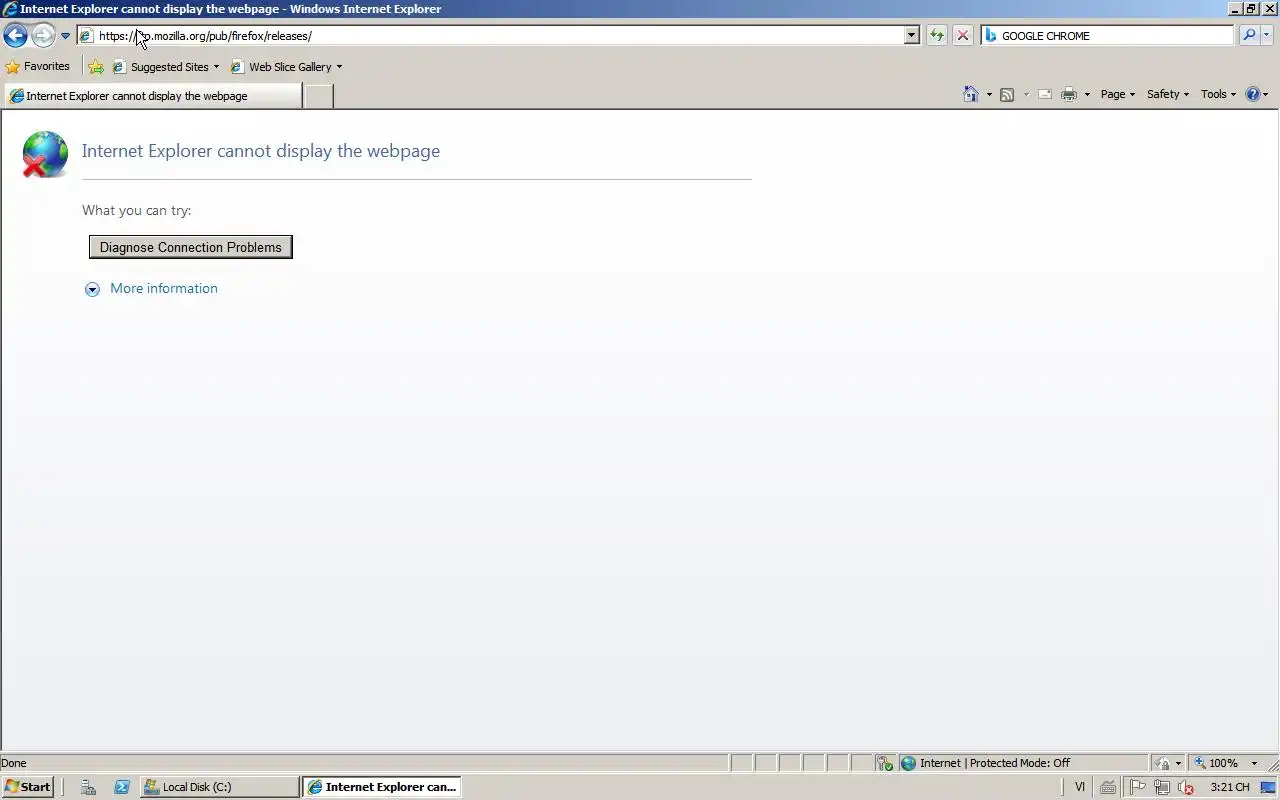Image resolution: width=1280 pixels, height=800 pixels.
Task: Click the Done status text
Action: point(14,763)
